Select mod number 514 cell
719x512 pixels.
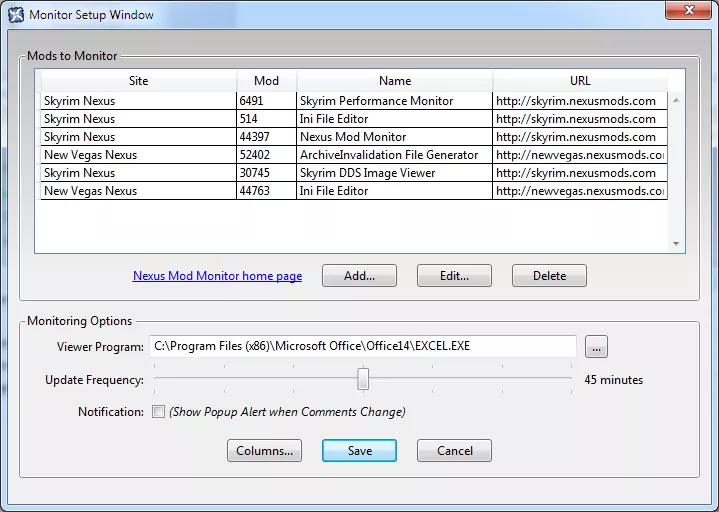(x=266, y=119)
